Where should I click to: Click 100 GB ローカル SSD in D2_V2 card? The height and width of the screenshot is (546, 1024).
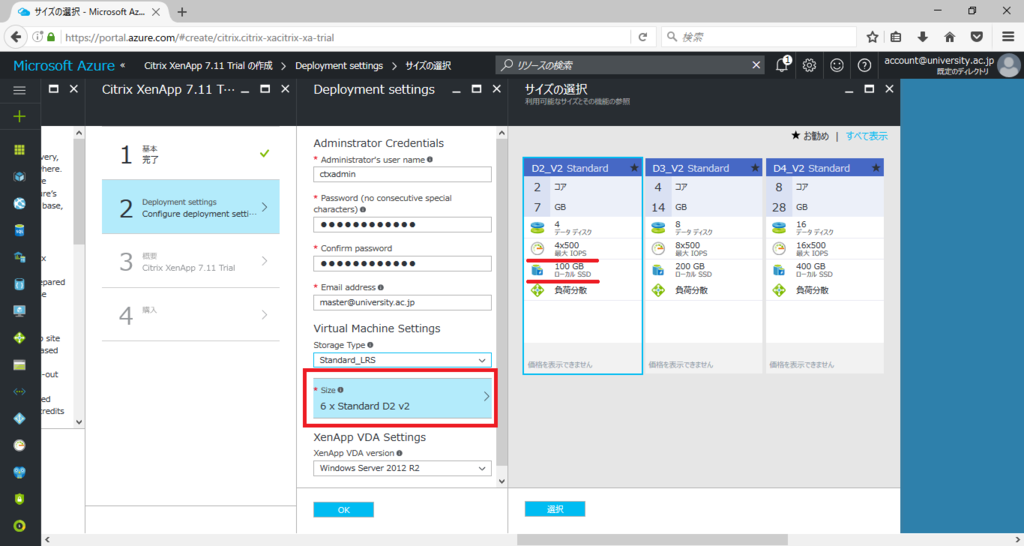pos(583,270)
